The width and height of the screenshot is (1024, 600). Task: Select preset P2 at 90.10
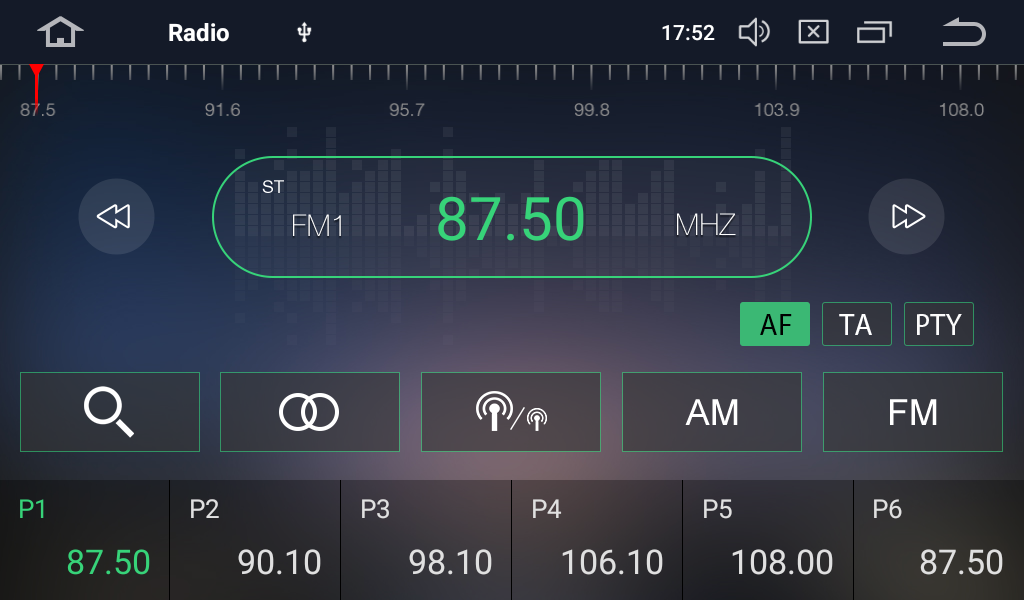[255, 540]
